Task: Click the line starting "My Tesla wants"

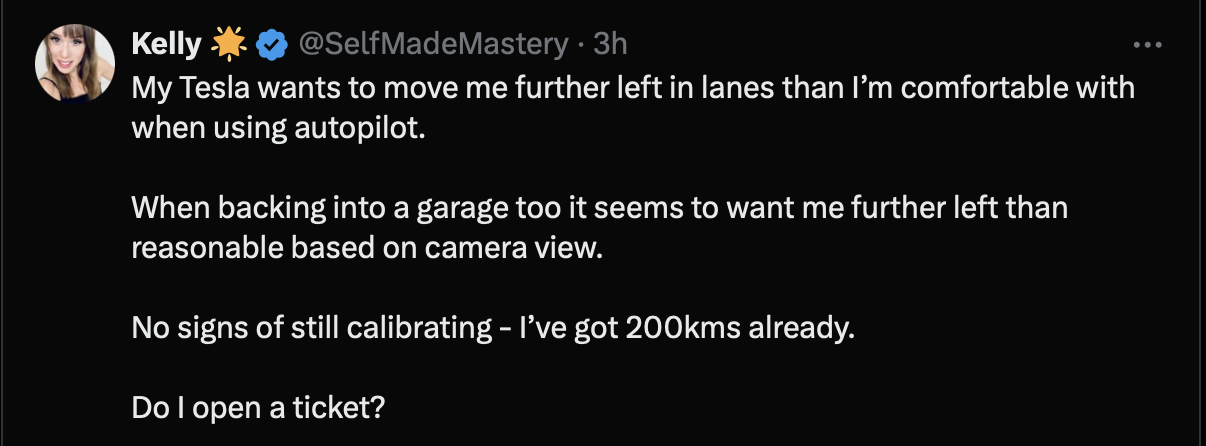Action: pyautogui.click(x=633, y=88)
